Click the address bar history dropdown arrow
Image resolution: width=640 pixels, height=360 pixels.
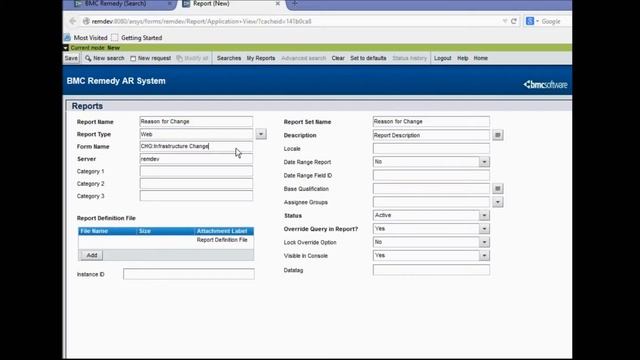[x=504, y=21]
